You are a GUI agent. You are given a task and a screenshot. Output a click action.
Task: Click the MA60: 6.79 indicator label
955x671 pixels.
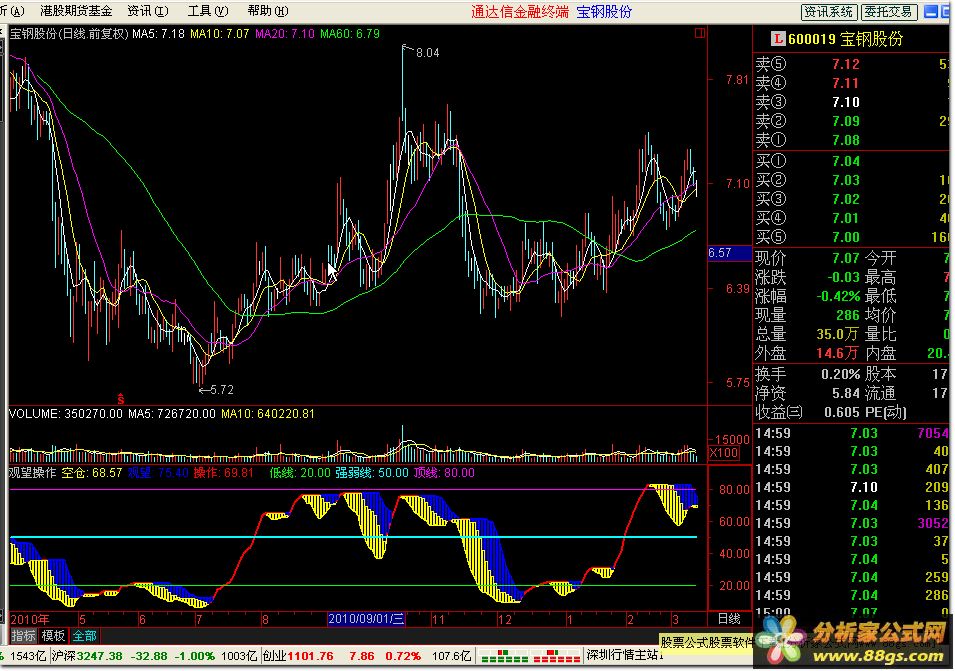[x=350, y=34]
